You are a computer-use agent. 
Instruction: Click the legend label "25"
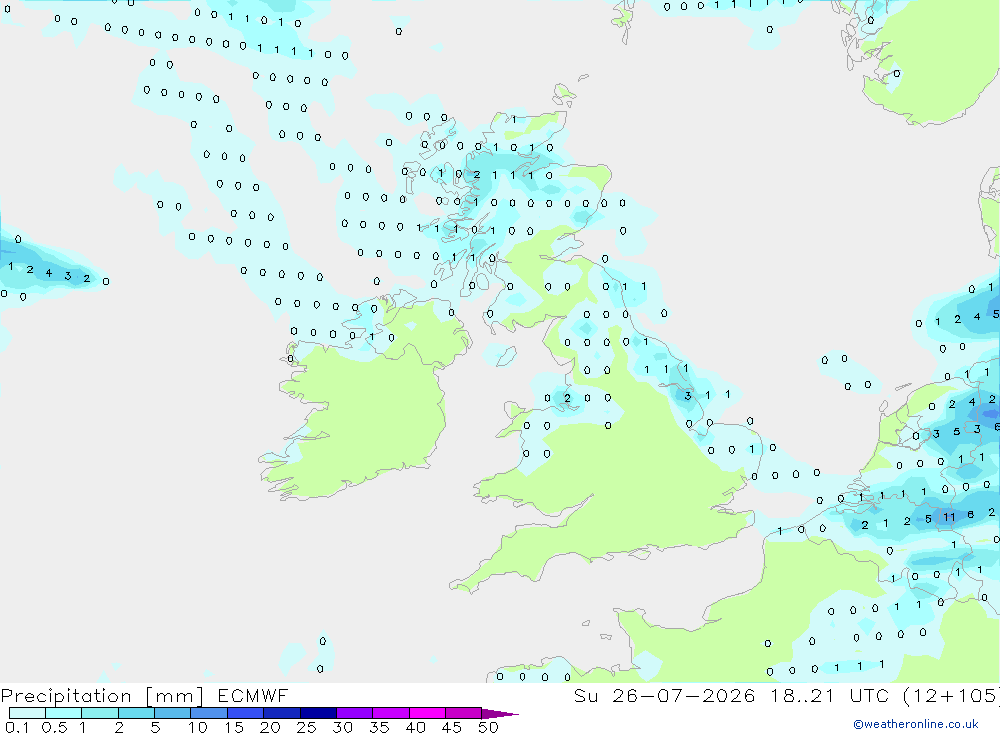pos(306,727)
